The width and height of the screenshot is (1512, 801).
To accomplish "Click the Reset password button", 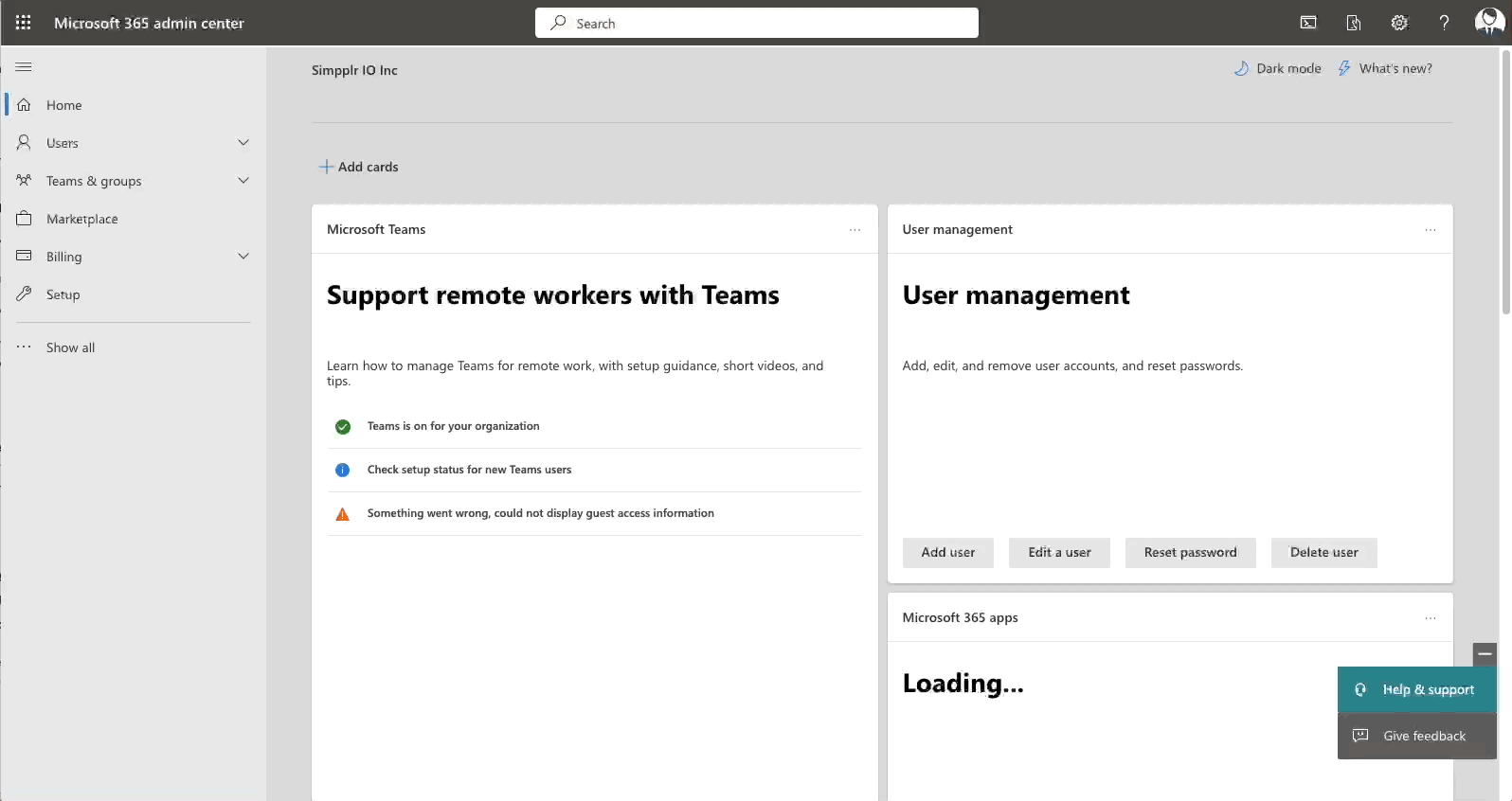I will 1190,553.
